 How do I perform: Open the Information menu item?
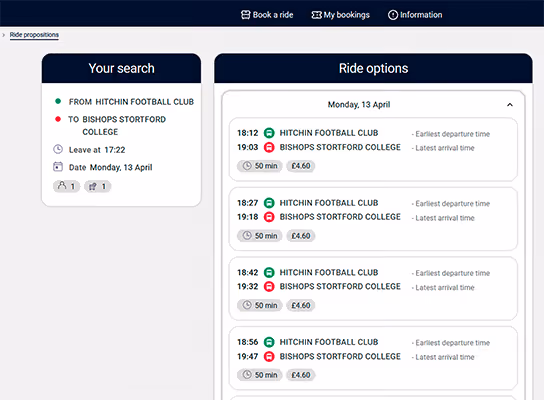(x=415, y=15)
